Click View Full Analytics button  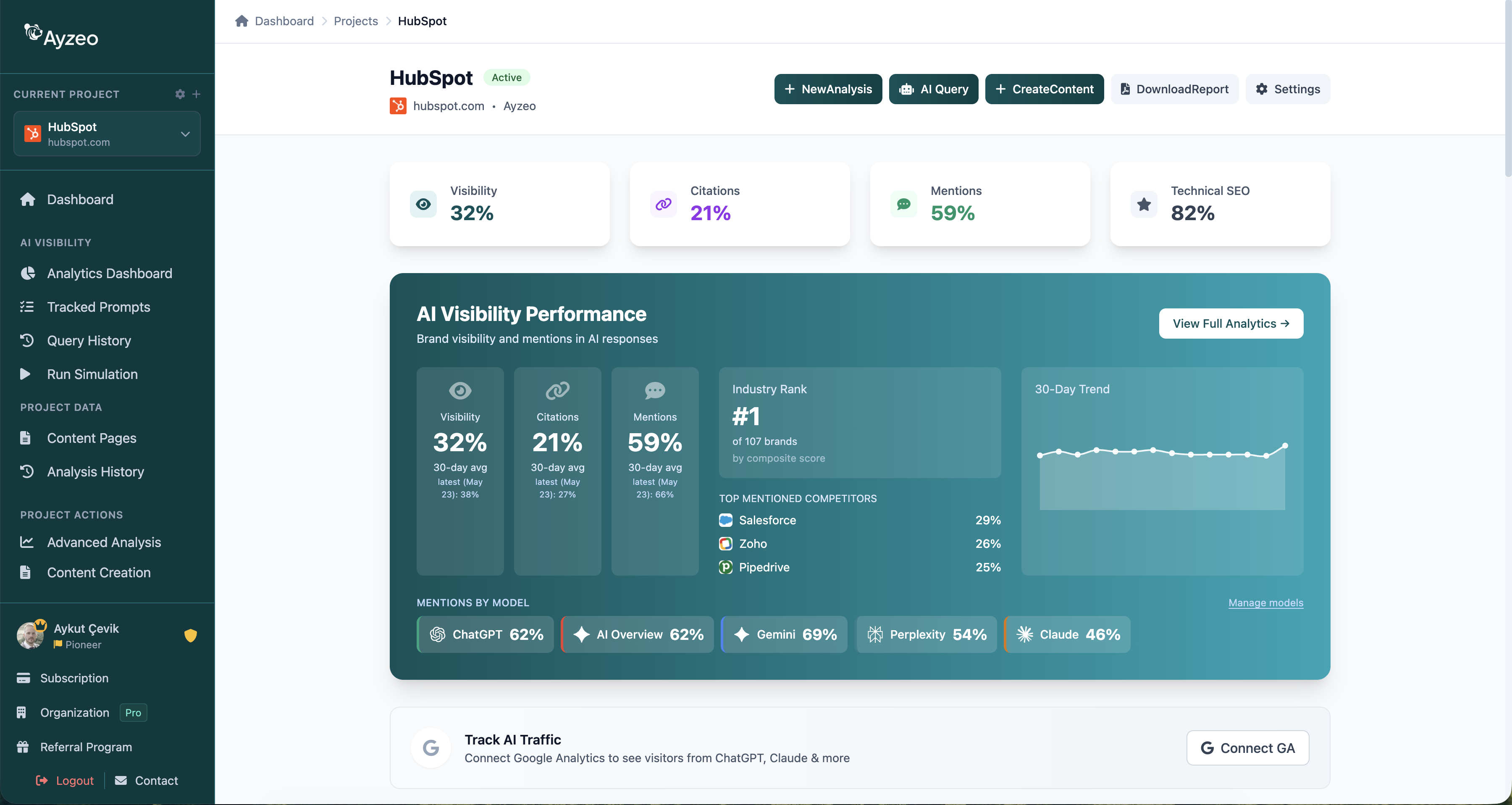point(1231,324)
